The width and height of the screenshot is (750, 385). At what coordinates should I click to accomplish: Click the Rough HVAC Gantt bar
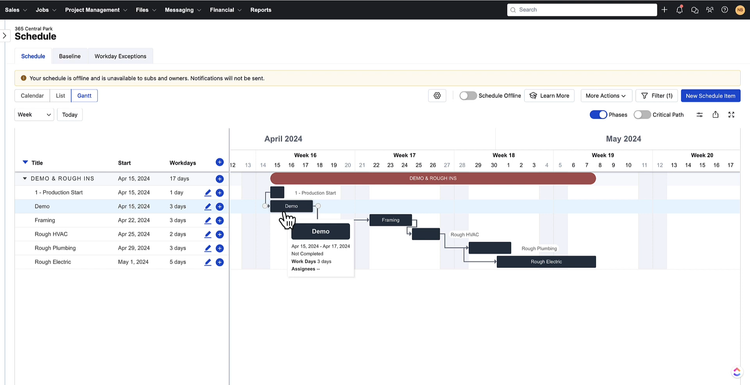tap(426, 234)
